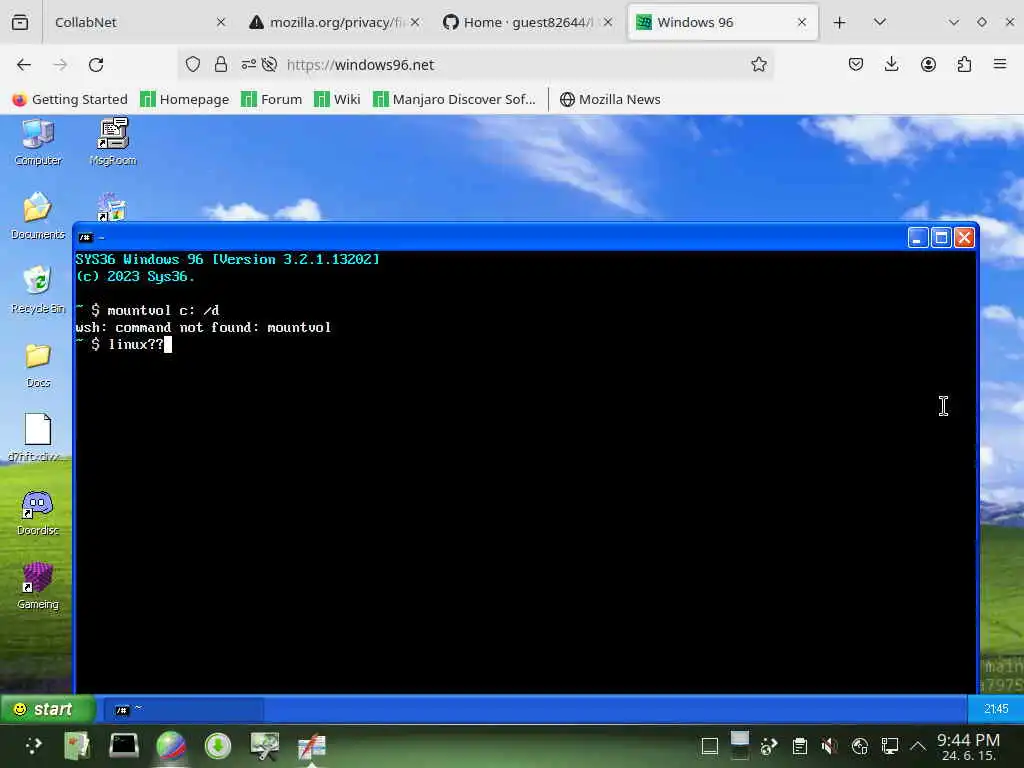The height and width of the screenshot is (768, 1024).
Task: Show hidden system tray icons
Action: [x=918, y=746]
